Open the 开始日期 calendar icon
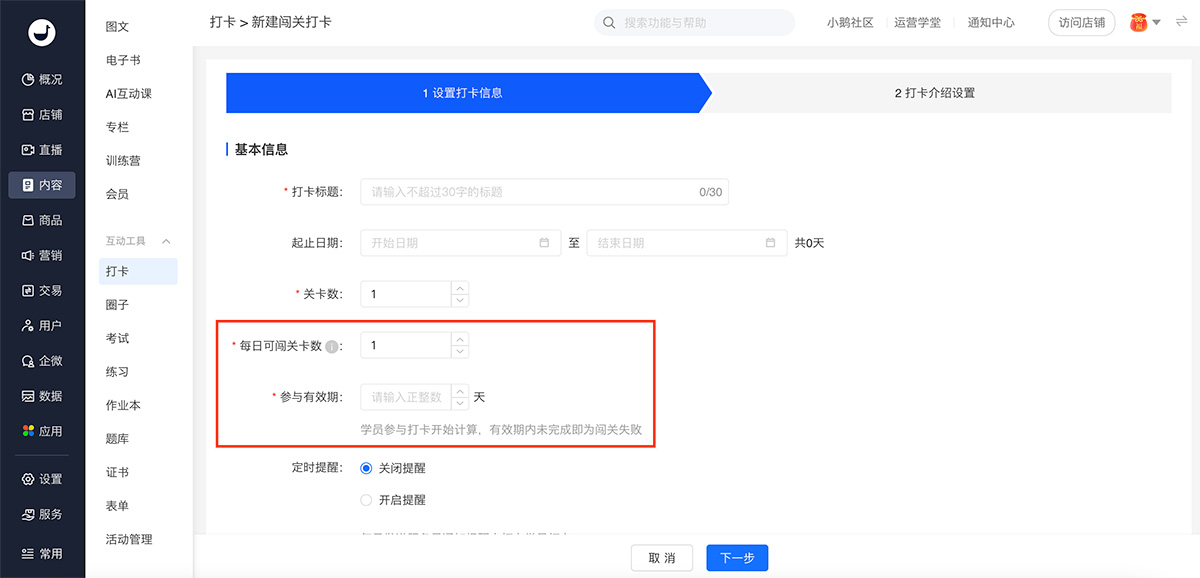The image size is (1200, 578). tap(544, 243)
